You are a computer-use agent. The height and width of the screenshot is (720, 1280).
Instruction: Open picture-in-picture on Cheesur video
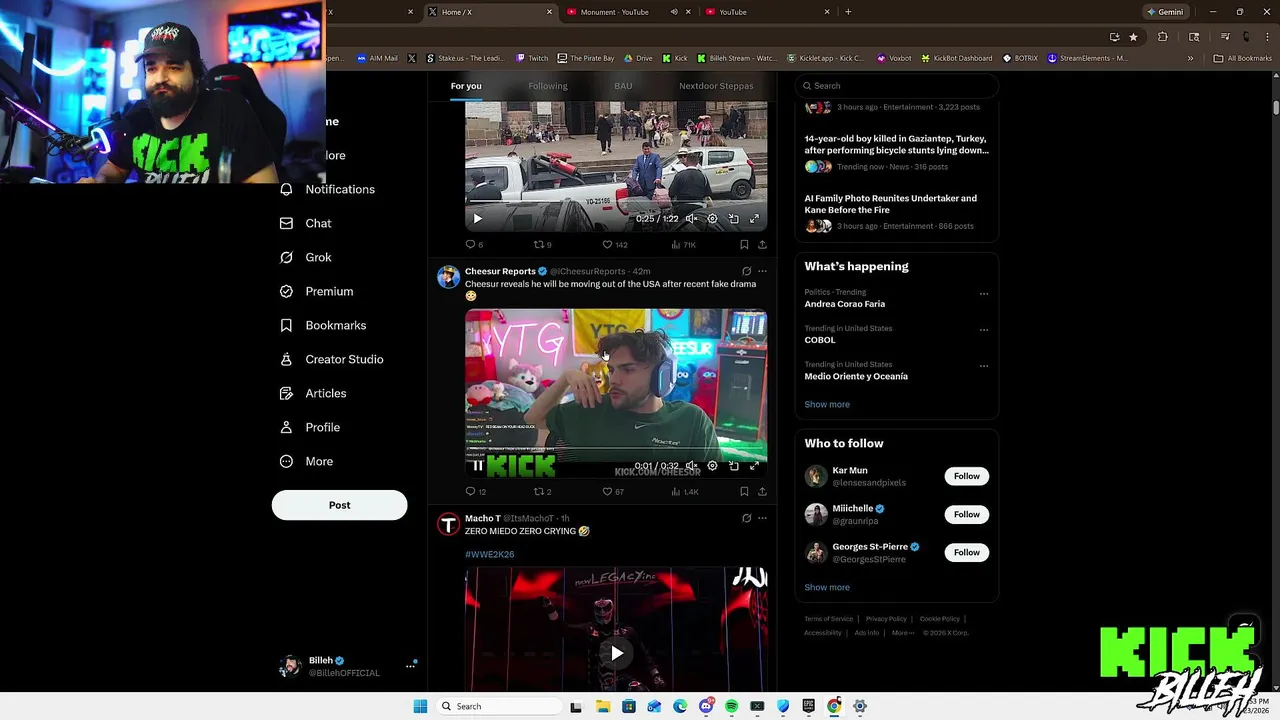[733, 466]
